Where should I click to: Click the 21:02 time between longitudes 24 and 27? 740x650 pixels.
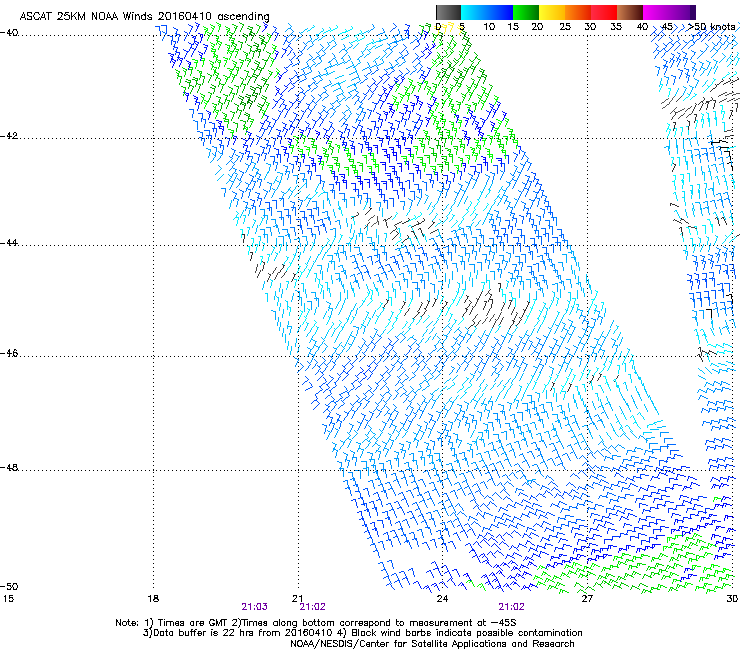[512, 607]
